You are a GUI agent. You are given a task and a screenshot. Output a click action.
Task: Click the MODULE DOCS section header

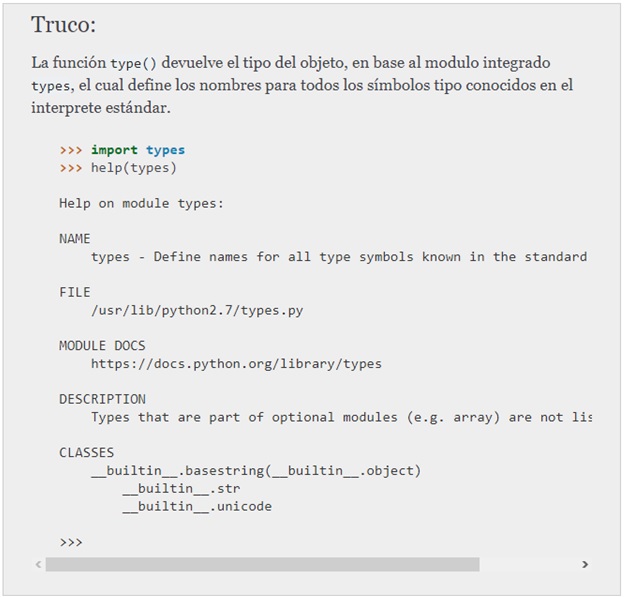[x=102, y=345]
